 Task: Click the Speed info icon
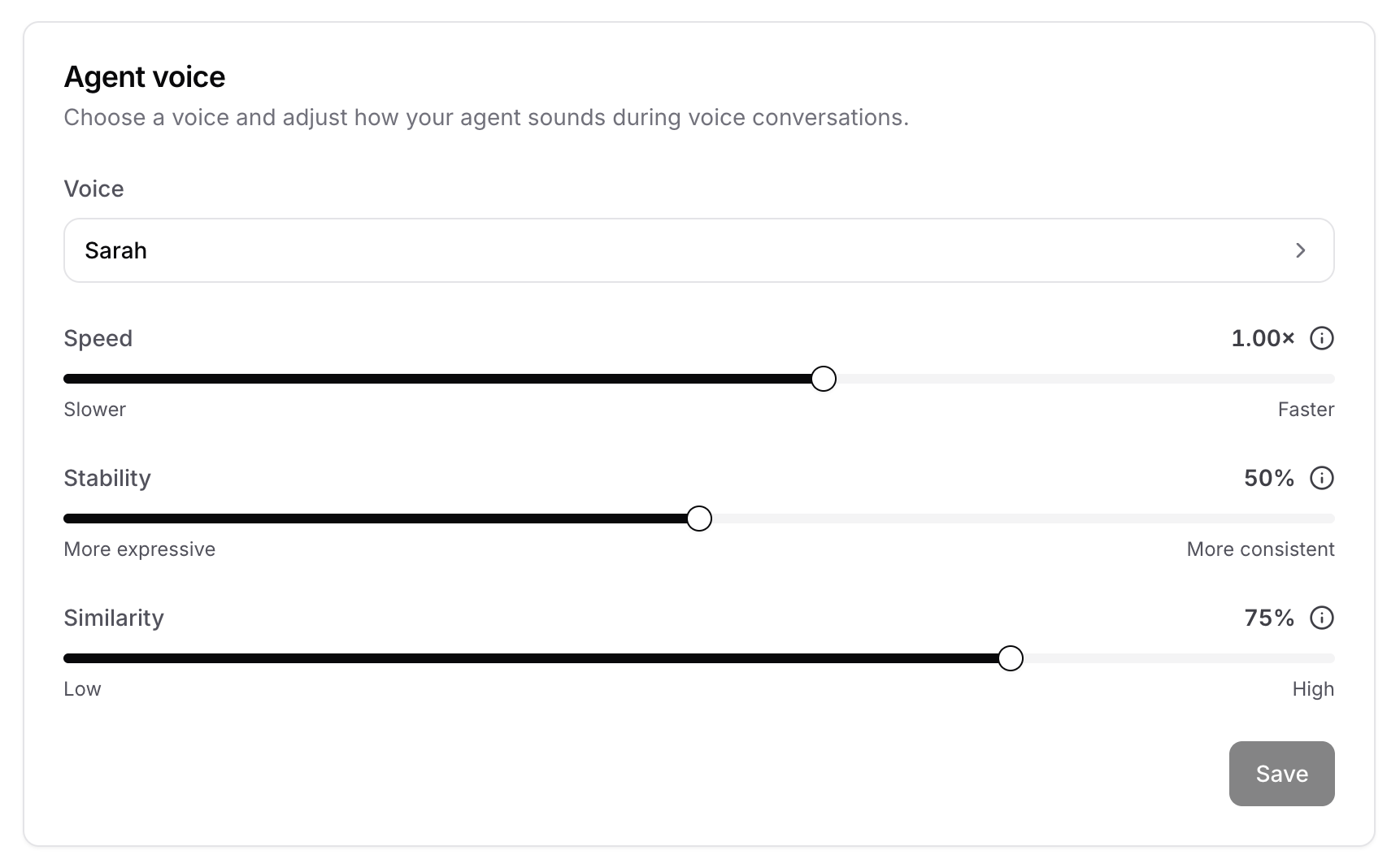[x=1322, y=339]
